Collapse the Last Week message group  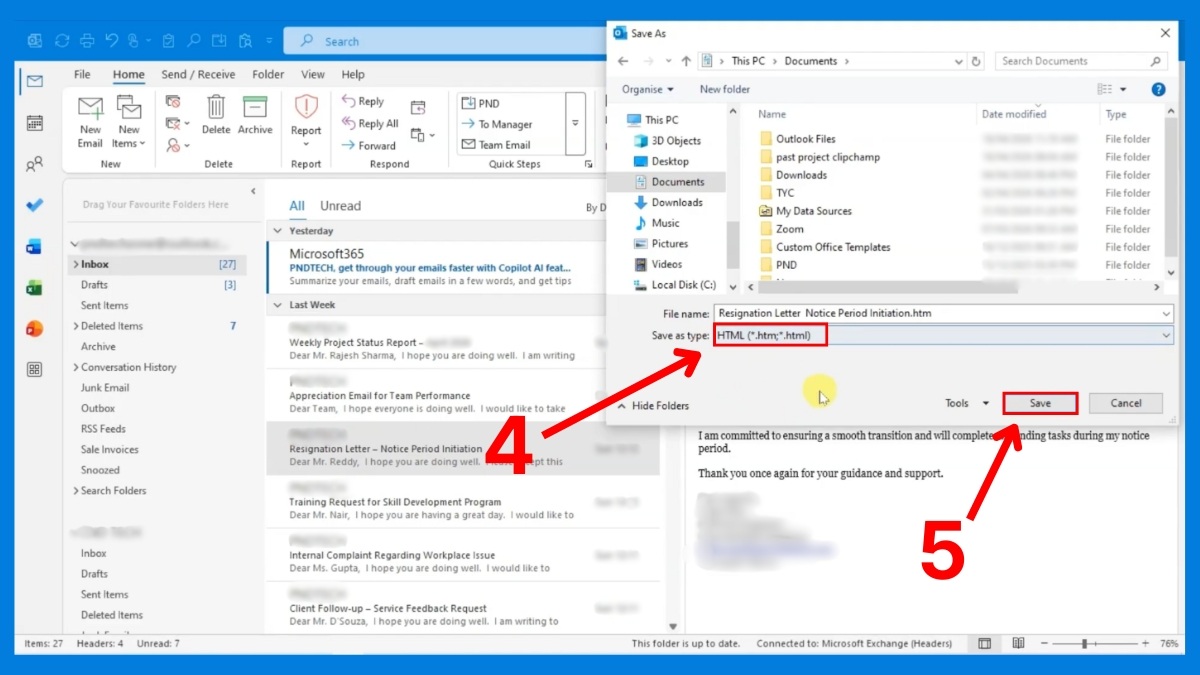tap(278, 305)
